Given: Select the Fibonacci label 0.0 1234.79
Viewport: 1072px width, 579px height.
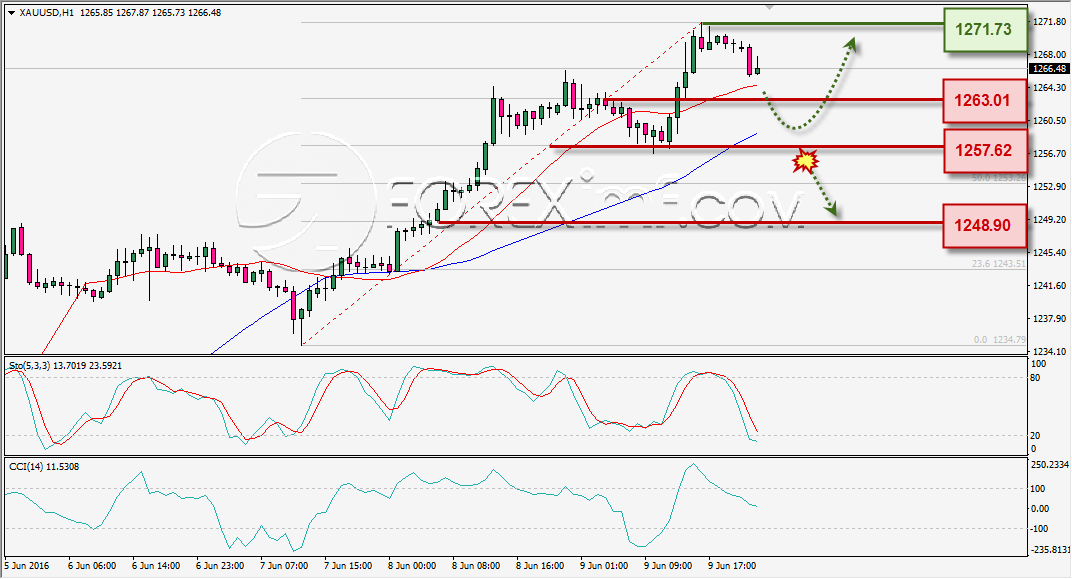Looking at the screenshot, I should (x=1000, y=339).
